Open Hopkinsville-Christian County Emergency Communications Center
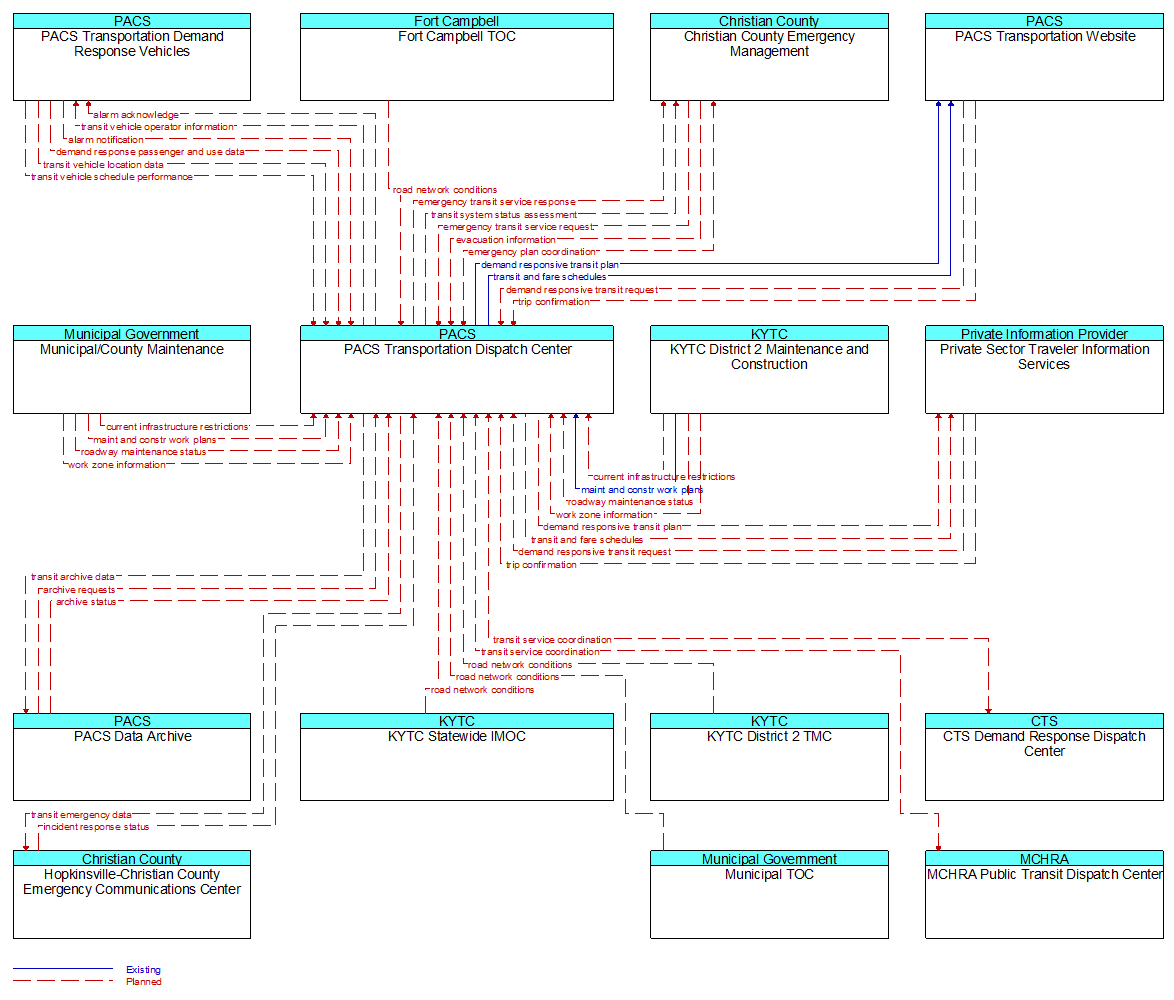 [132, 894]
